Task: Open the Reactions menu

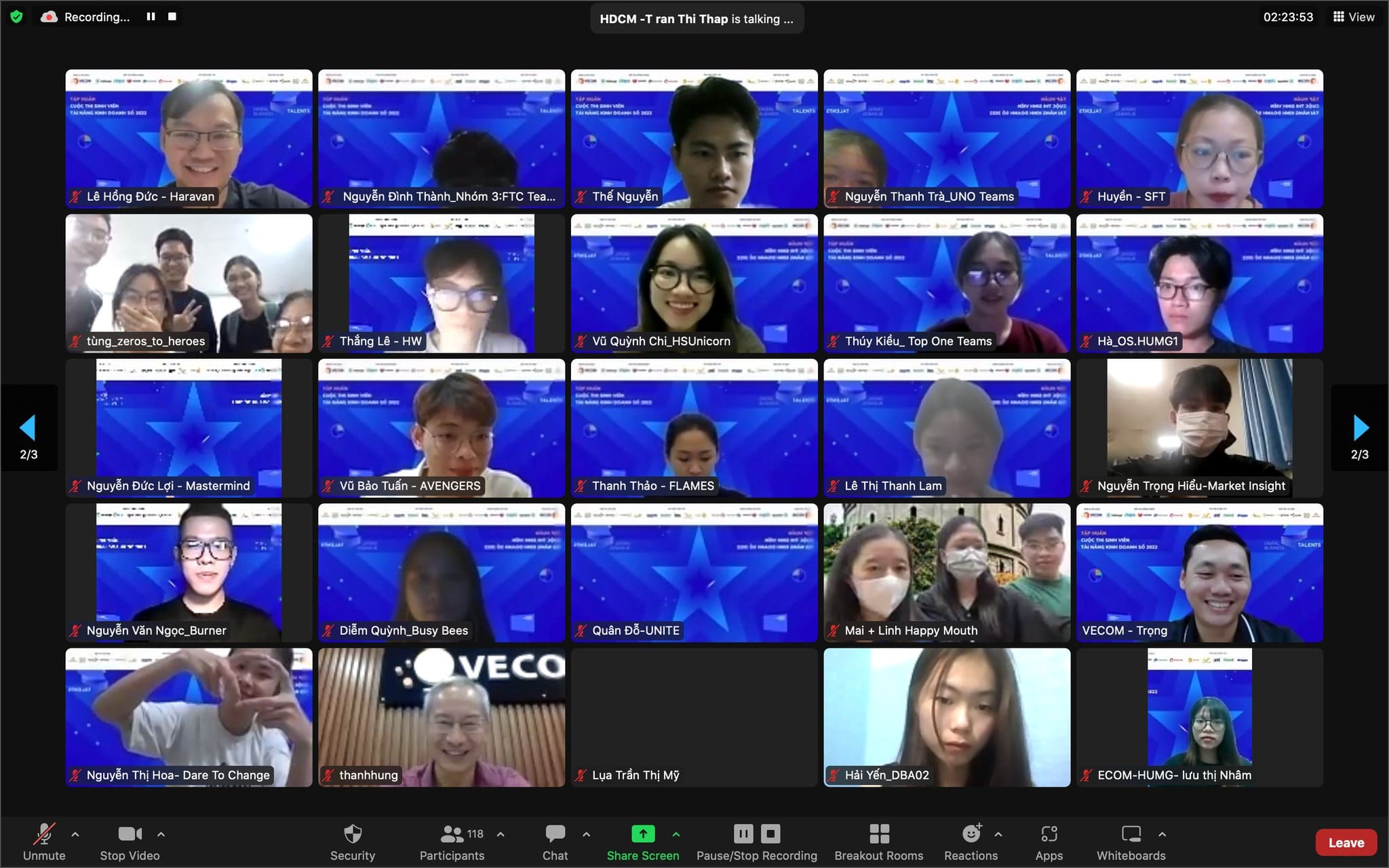Action: click(971, 834)
